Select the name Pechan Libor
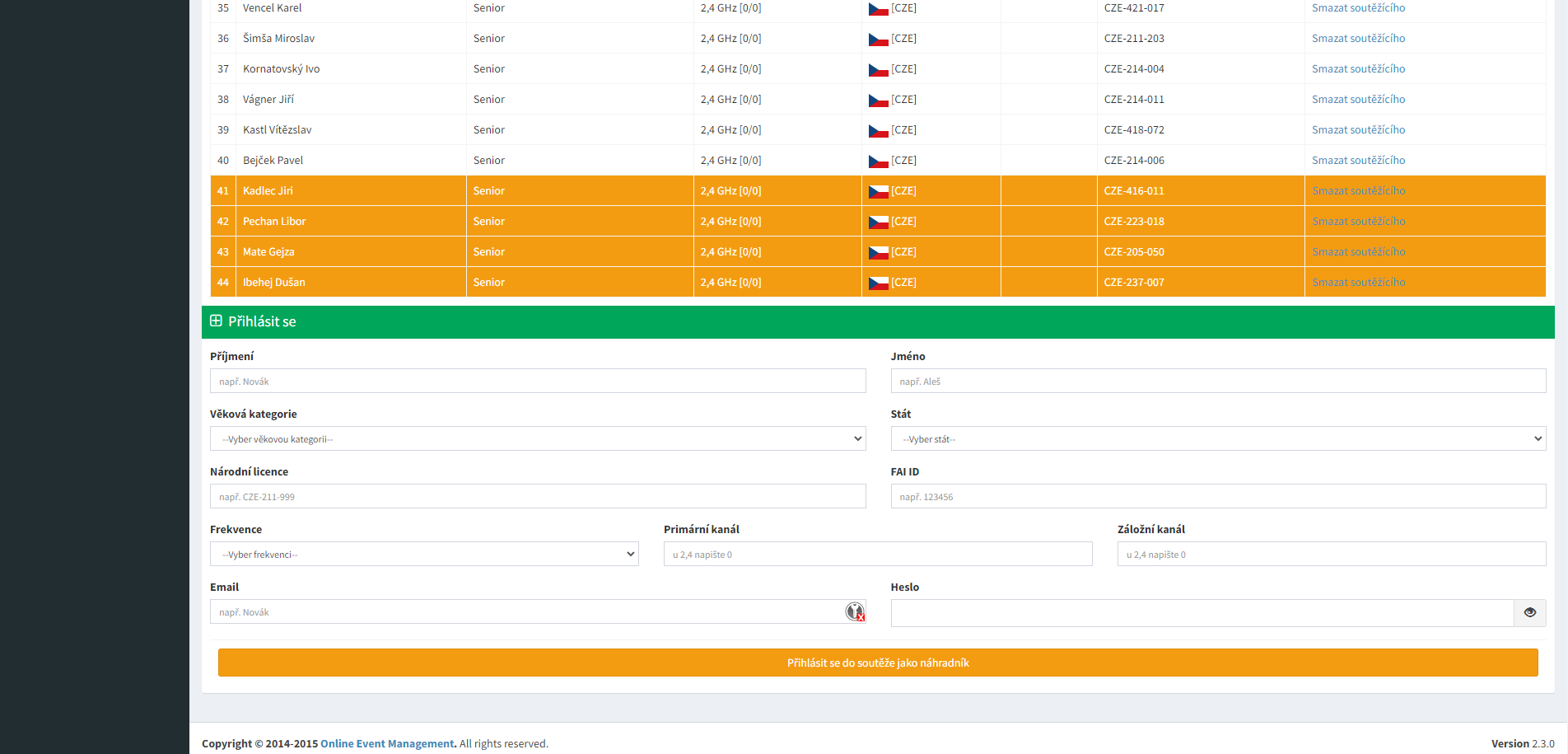Image resolution: width=1568 pixels, height=754 pixels. point(274,221)
